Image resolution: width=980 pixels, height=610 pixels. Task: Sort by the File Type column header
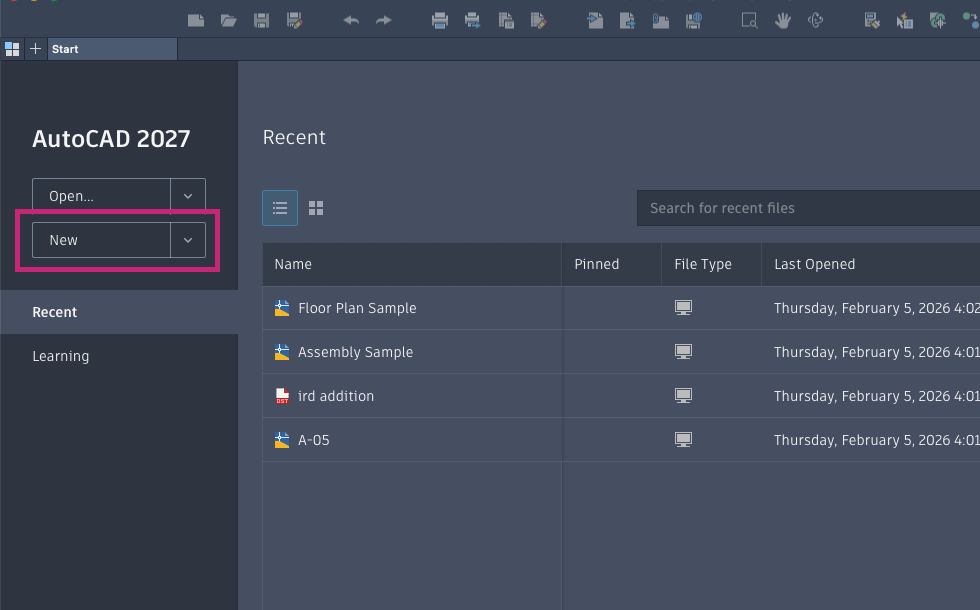tap(711, 264)
